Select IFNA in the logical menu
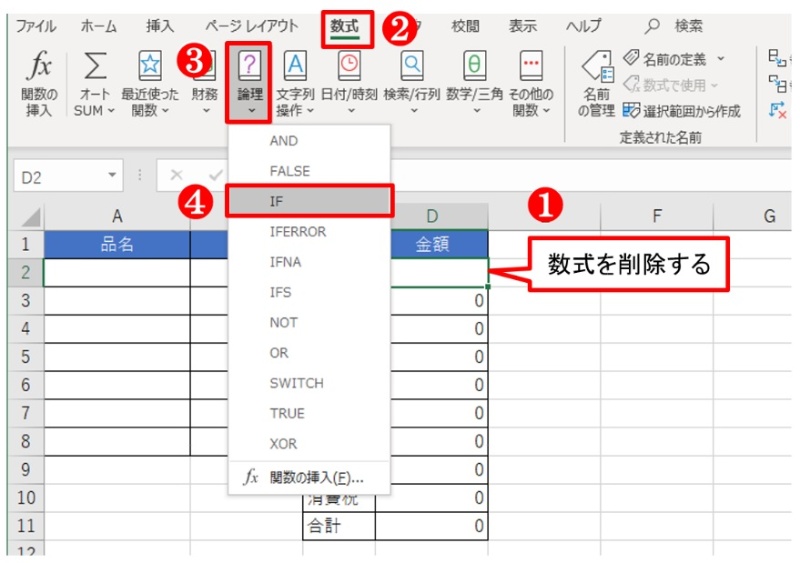This screenshot has height=563, width=800. (x=309, y=261)
